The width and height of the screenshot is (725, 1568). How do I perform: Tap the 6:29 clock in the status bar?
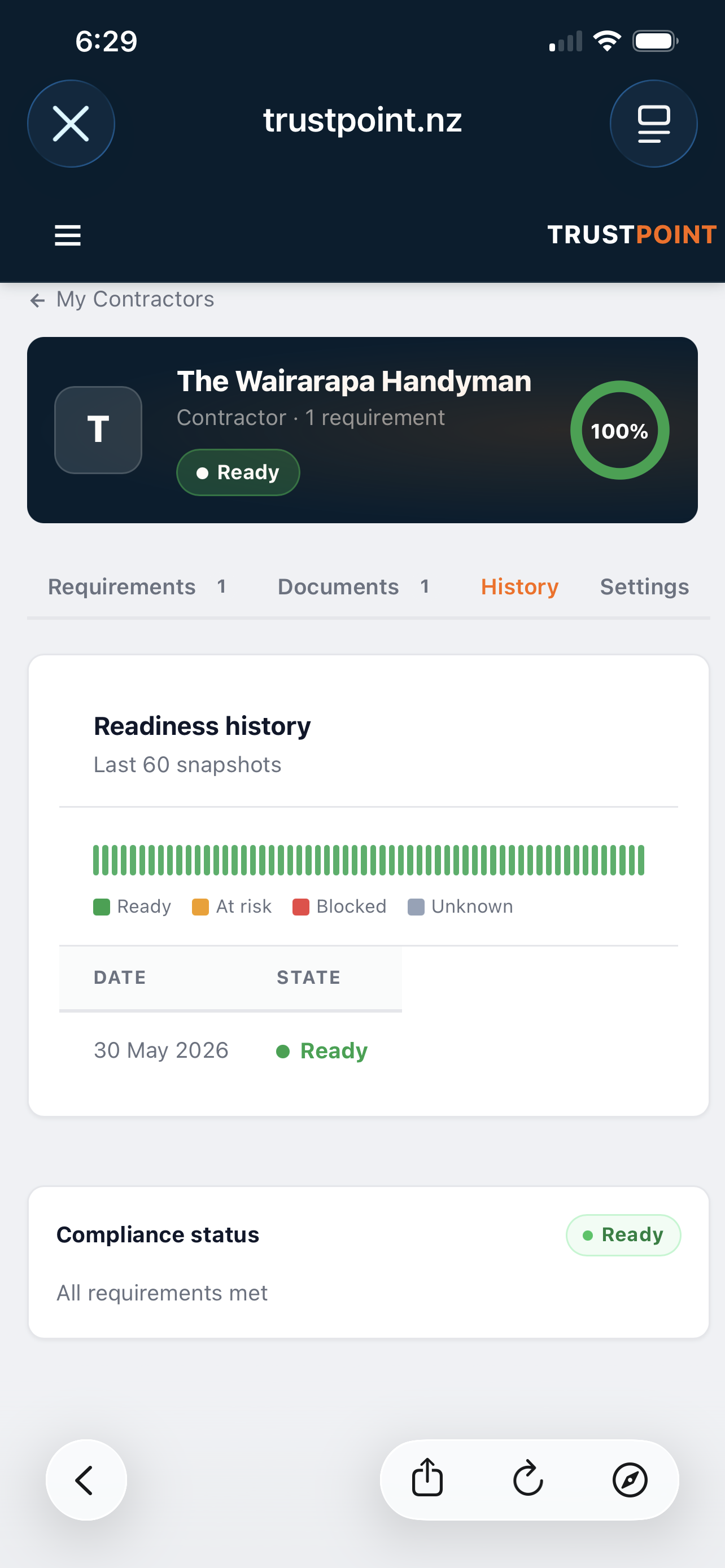click(x=106, y=41)
